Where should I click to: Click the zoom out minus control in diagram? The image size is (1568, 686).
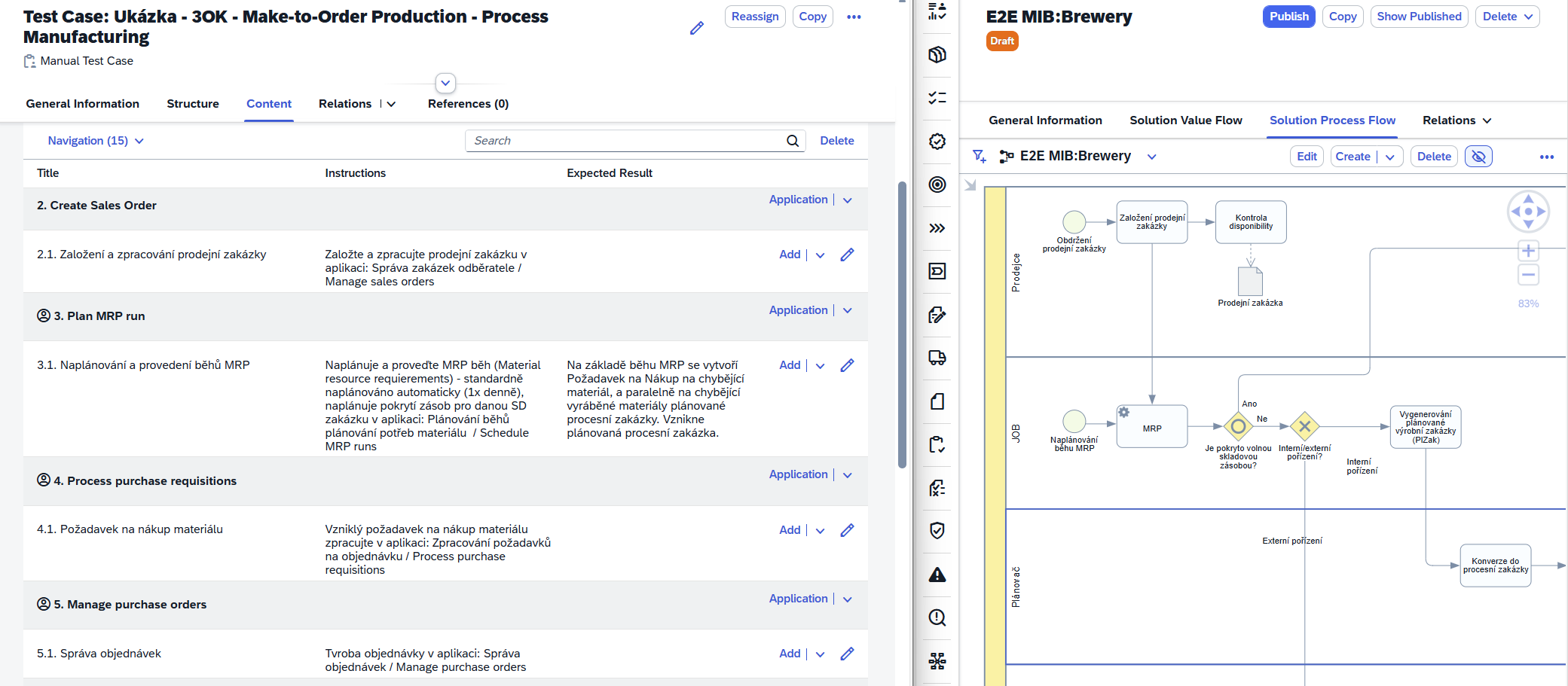1528,275
